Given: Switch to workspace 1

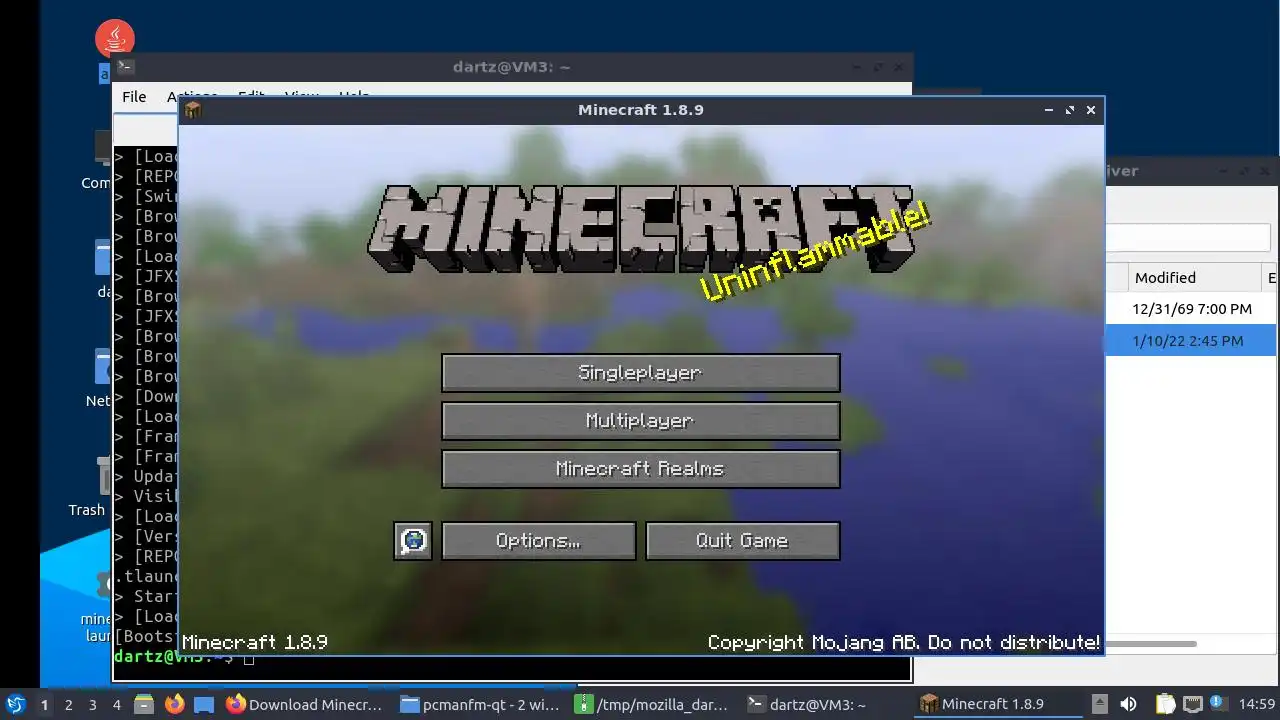Looking at the screenshot, I should pos(44,705).
